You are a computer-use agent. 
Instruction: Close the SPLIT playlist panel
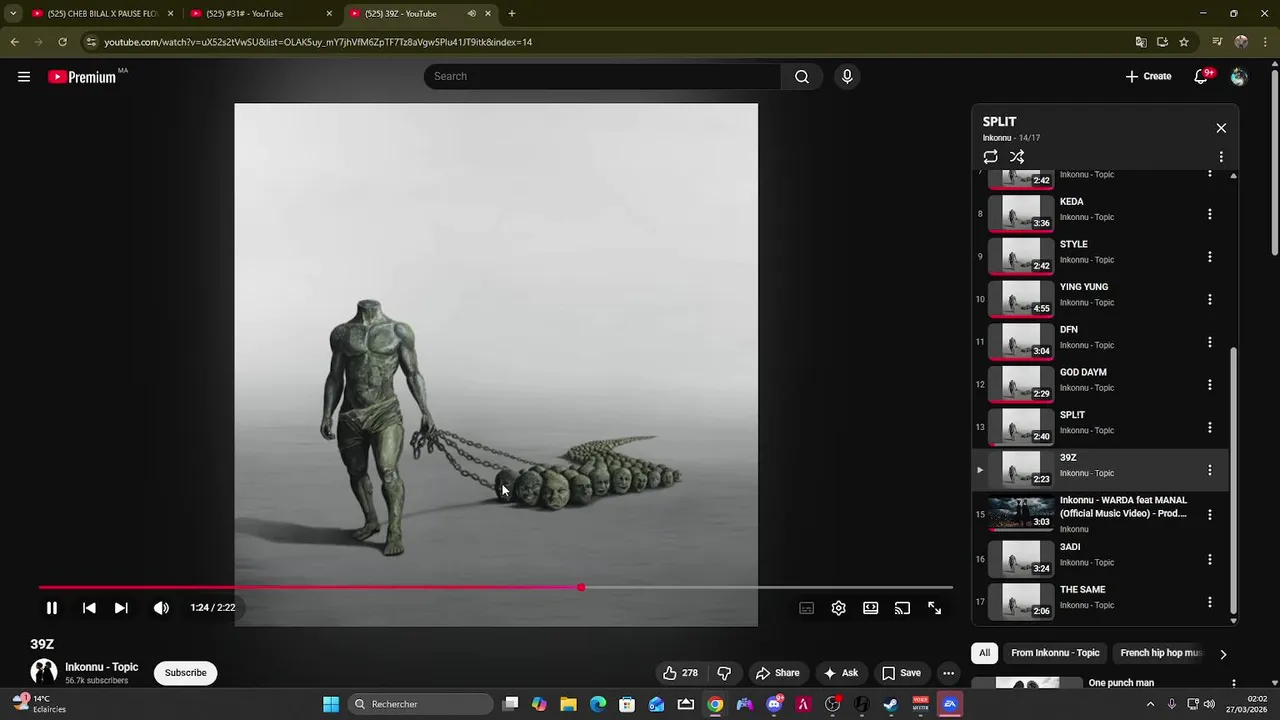point(1221,128)
